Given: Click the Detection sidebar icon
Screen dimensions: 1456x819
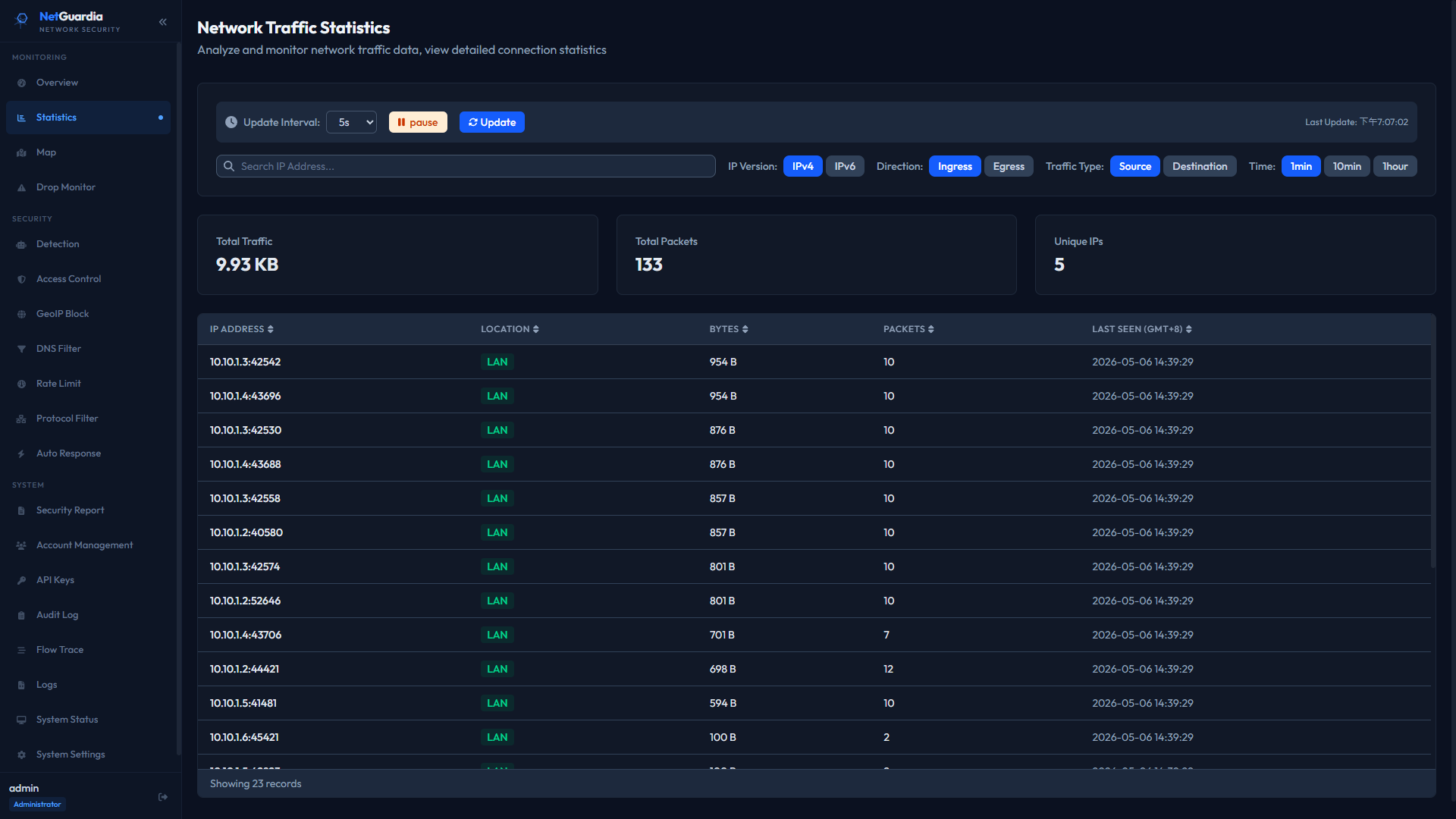Looking at the screenshot, I should [21, 244].
